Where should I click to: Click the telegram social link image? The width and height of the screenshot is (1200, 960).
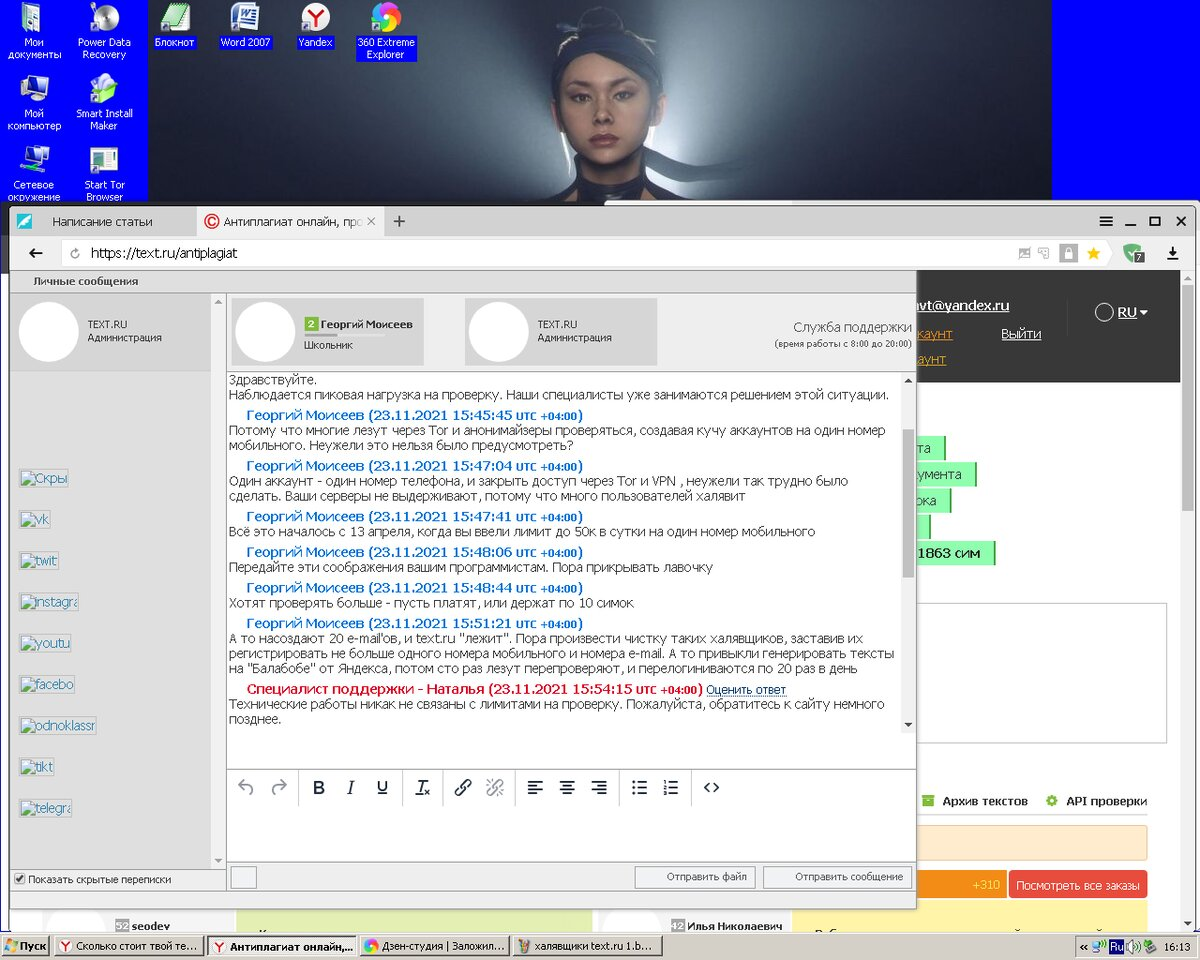pos(46,808)
